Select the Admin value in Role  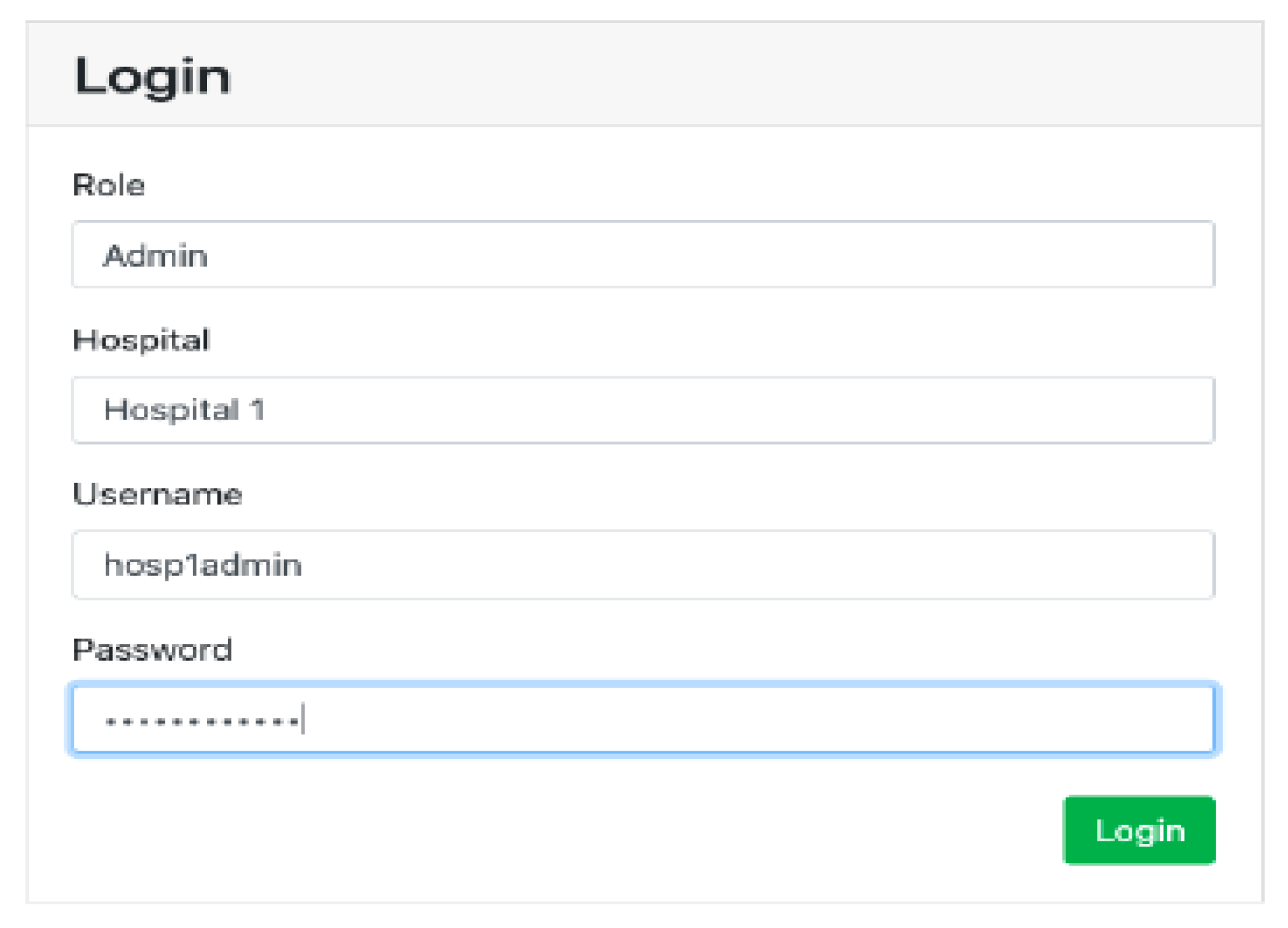click(x=156, y=256)
